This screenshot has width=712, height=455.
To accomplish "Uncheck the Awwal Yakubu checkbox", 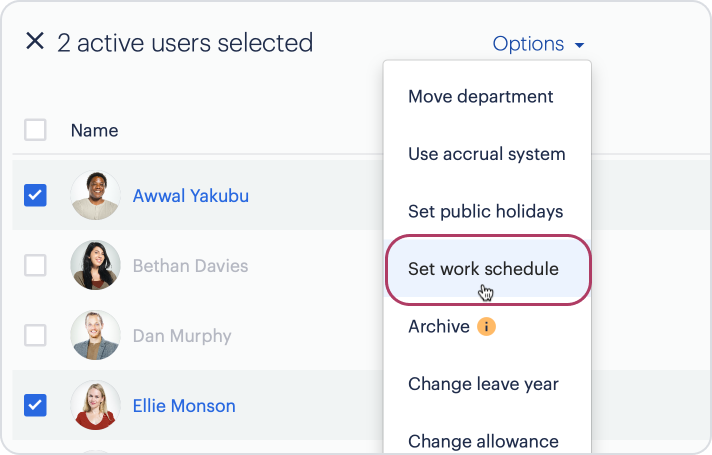I will pyautogui.click(x=35, y=196).
